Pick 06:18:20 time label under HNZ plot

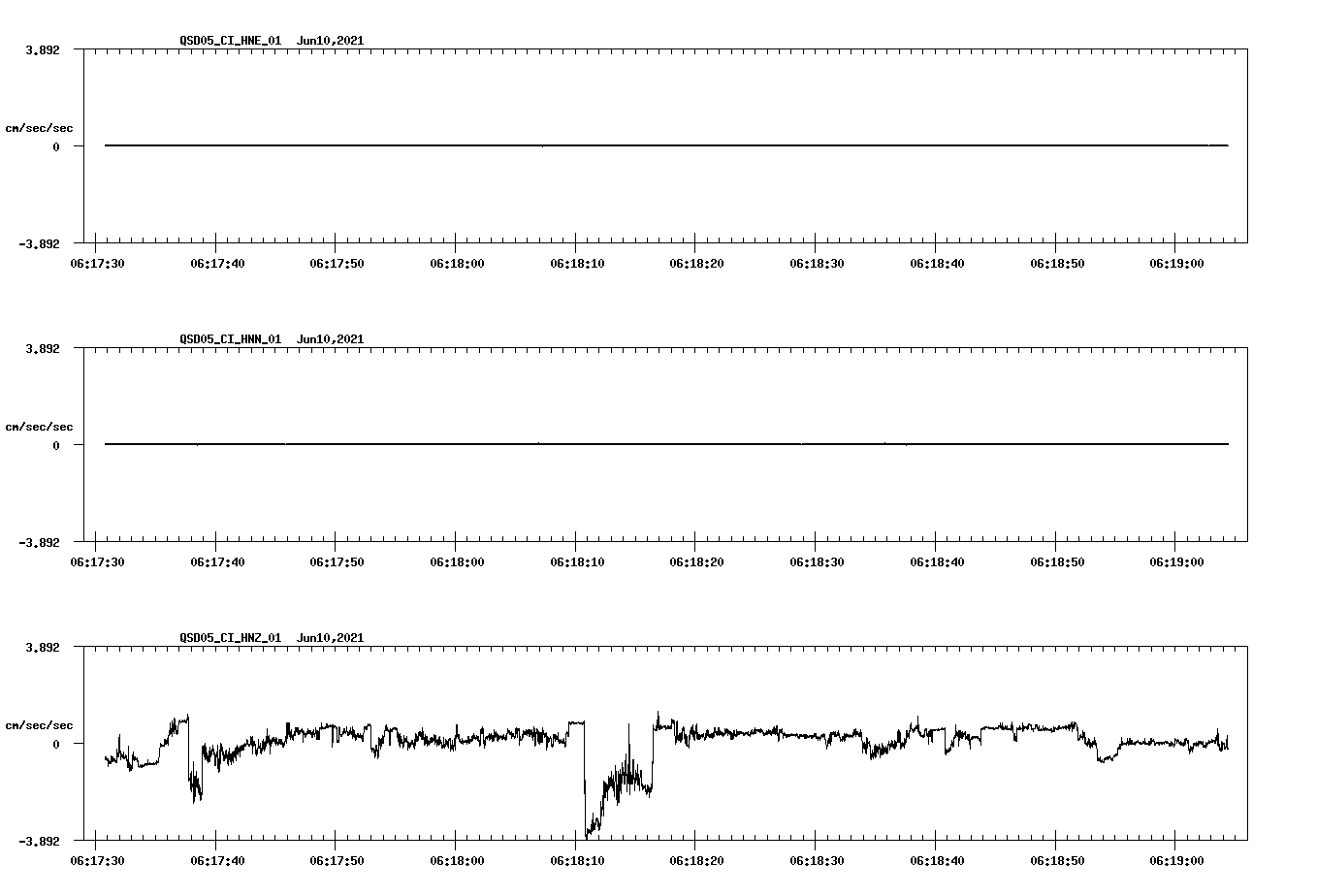[696, 861]
